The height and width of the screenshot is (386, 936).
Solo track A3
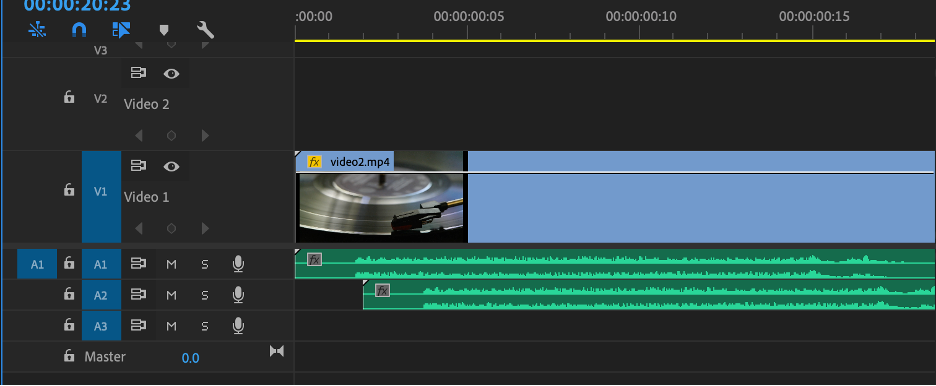coord(205,326)
